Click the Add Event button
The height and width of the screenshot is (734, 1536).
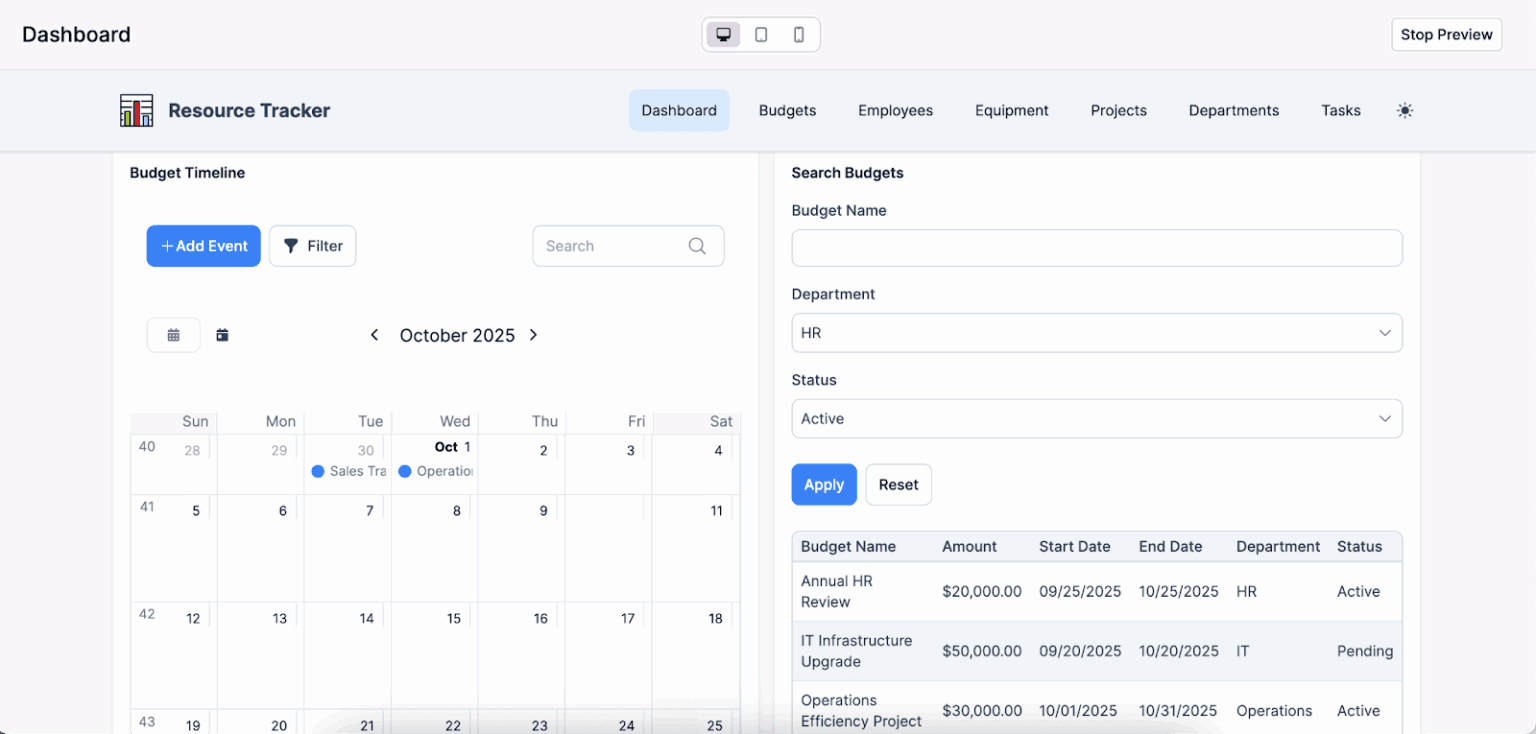click(x=203, y=246)
